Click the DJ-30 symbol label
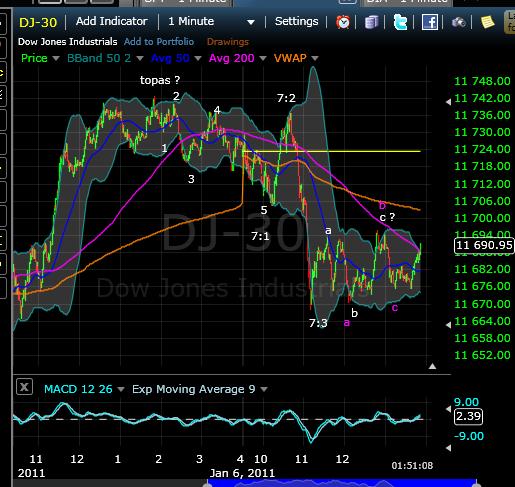The image size is (515, 487). (38, 22)
